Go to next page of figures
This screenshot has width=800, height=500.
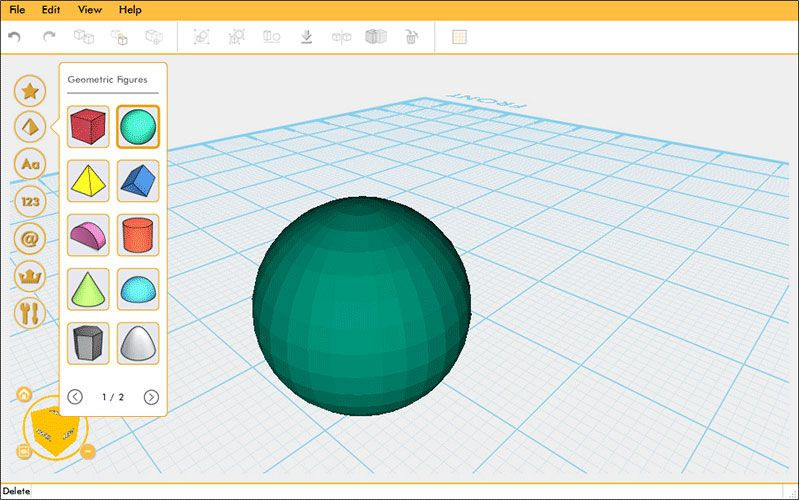pos(151,397)
